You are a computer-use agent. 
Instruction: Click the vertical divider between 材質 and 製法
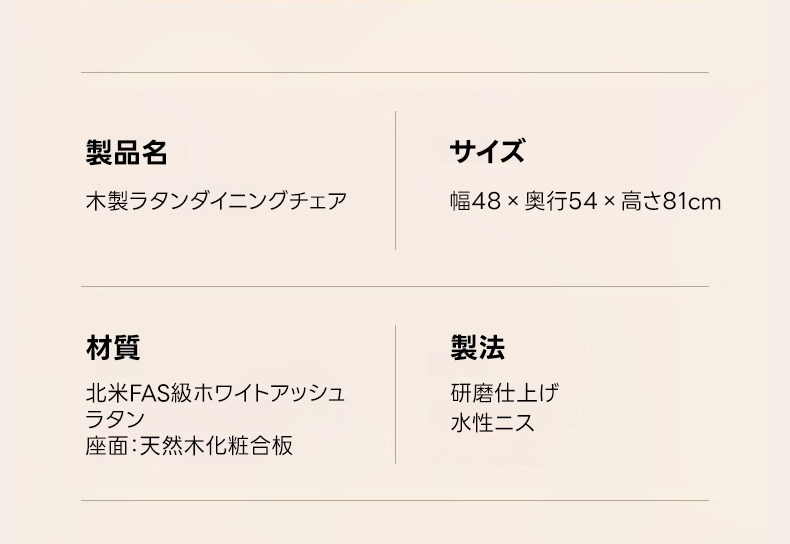395,394
